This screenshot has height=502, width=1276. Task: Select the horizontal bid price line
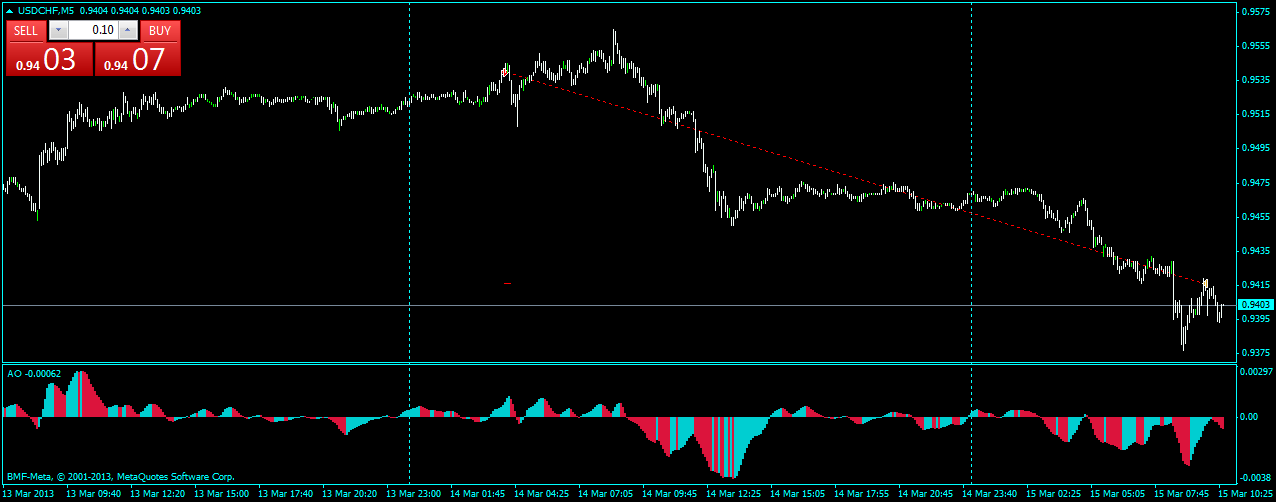pyautogui.click(x=618, y=304)
